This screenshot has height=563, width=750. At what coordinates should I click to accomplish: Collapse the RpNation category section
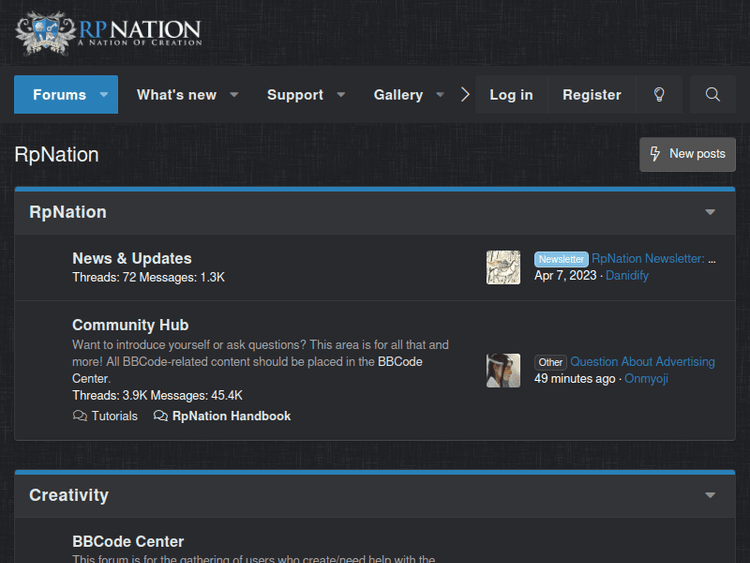tap(710, 212)
